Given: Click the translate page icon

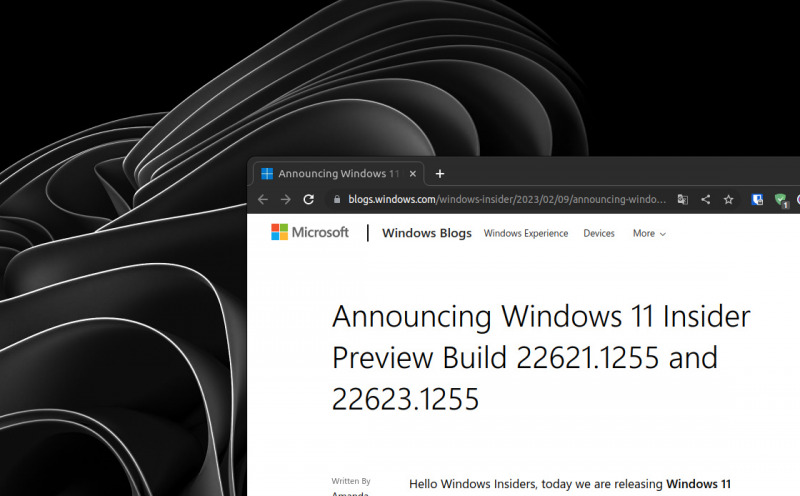Looking at the screenshot, I should (x=683, y=200).
